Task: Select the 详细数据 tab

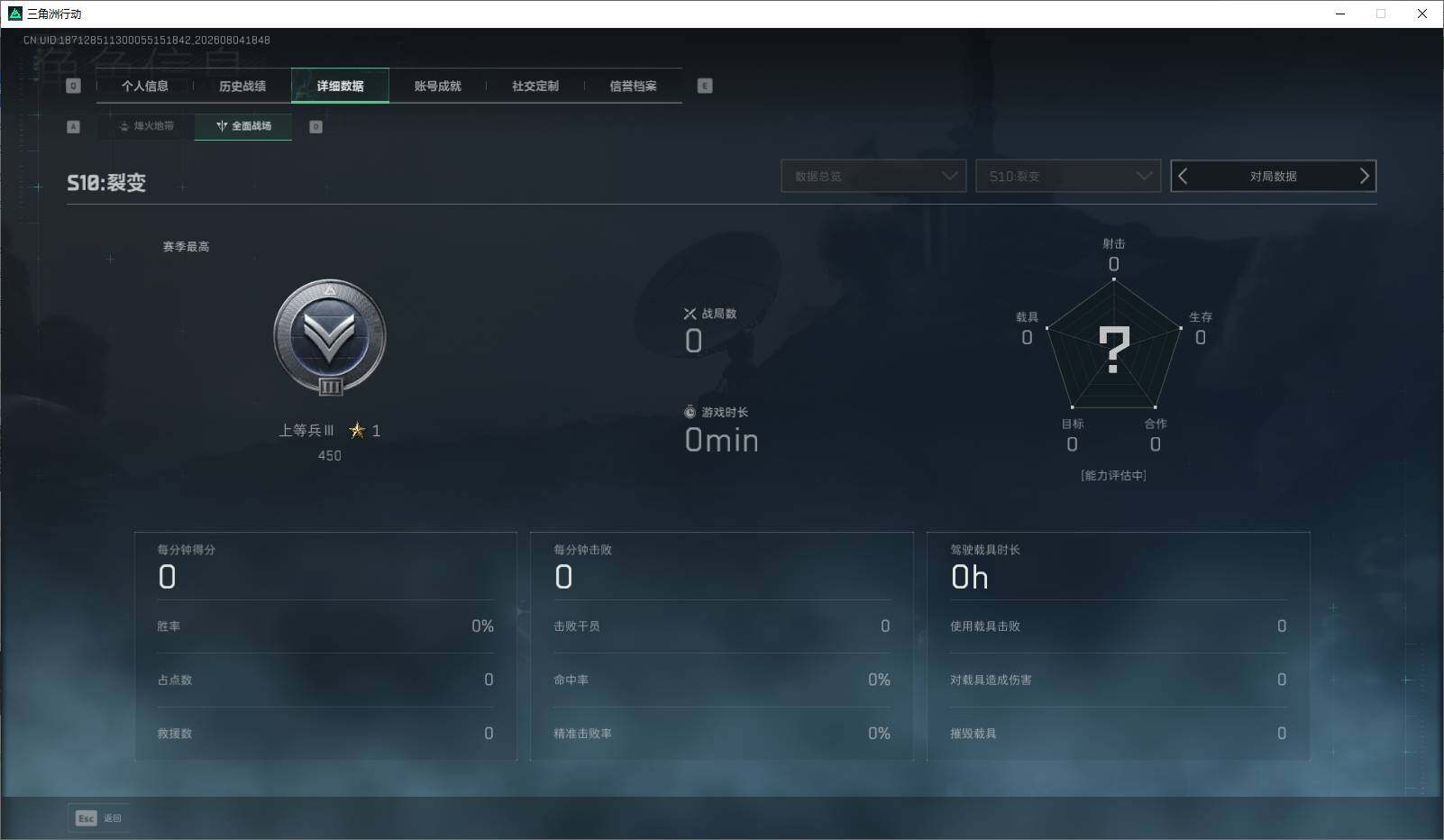Action: [340, 86]
